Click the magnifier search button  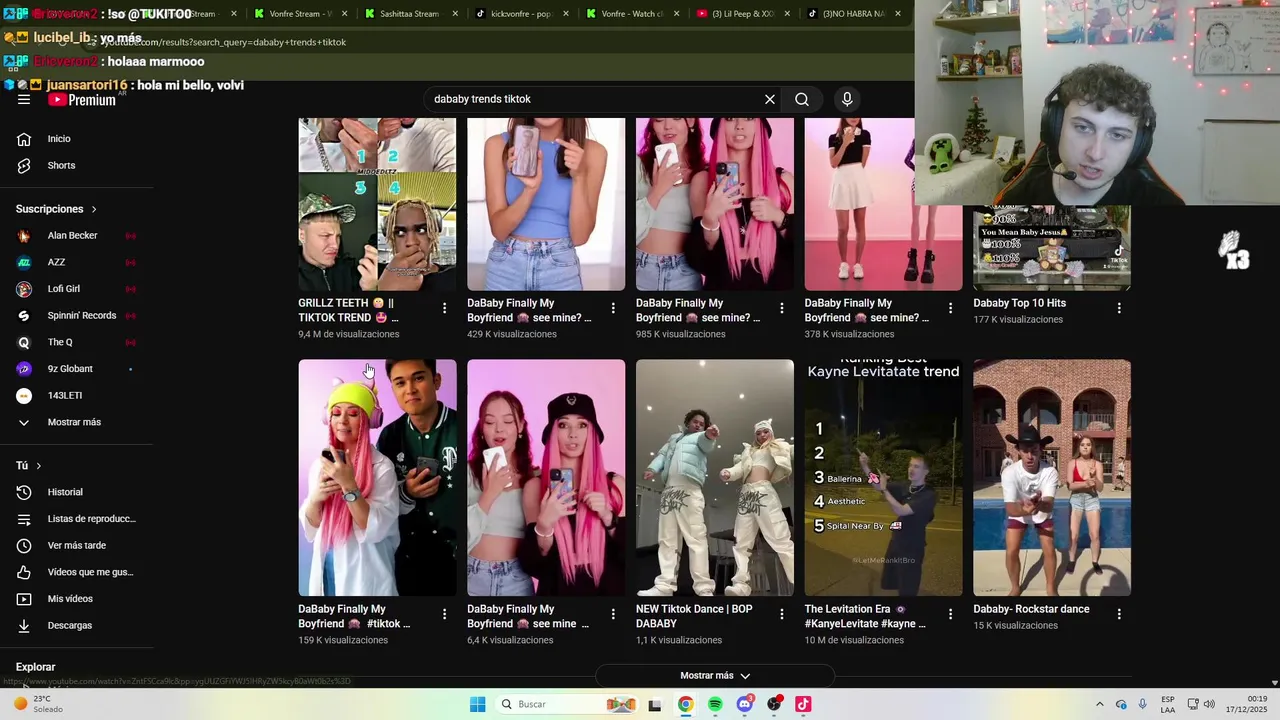802,99
